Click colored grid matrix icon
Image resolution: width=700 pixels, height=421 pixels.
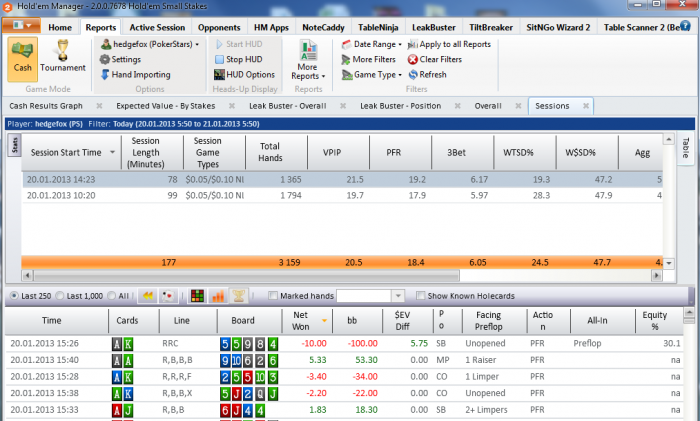coord(197,296)
